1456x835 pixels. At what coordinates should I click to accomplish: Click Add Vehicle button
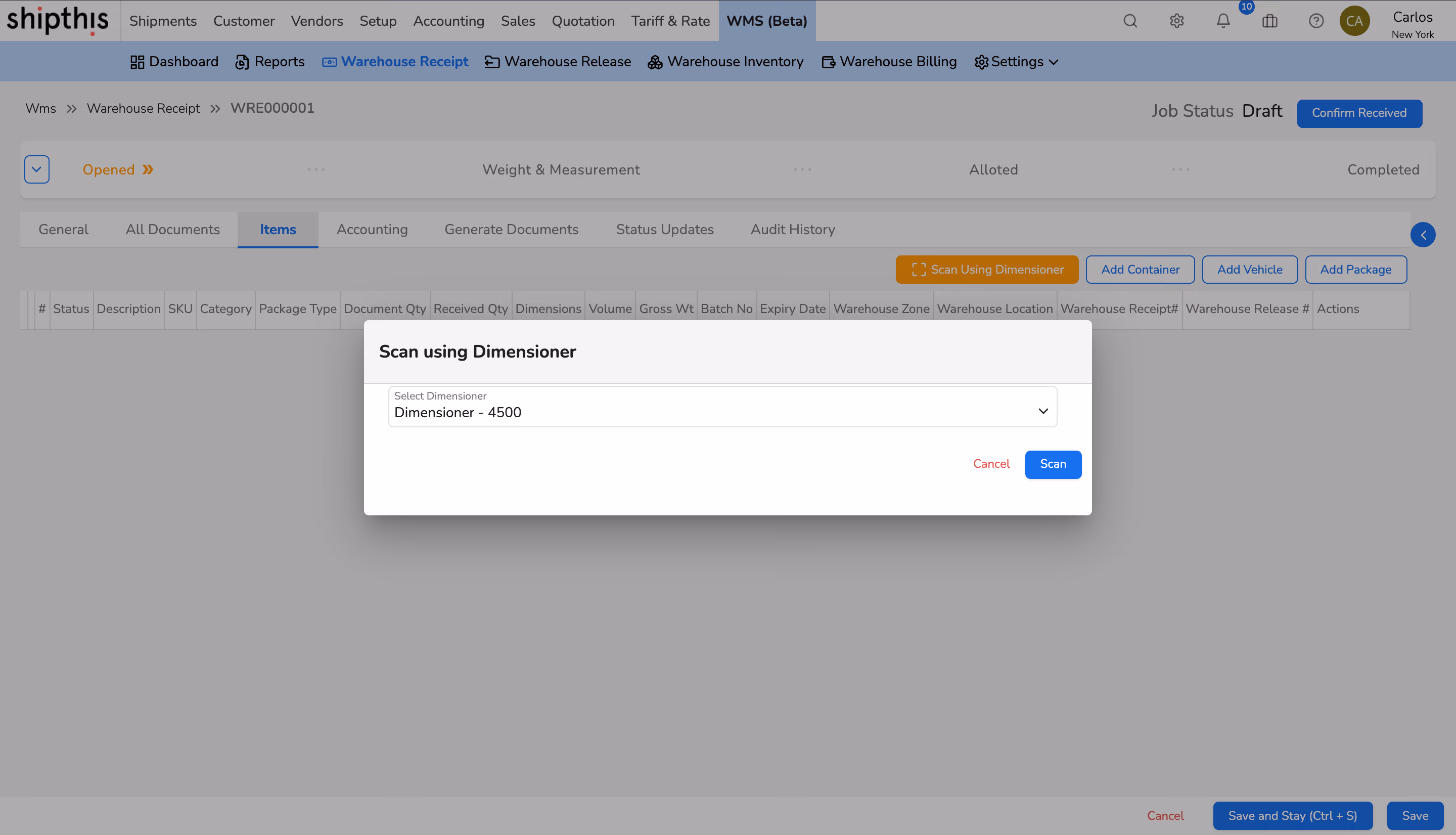pos(1250,270)
